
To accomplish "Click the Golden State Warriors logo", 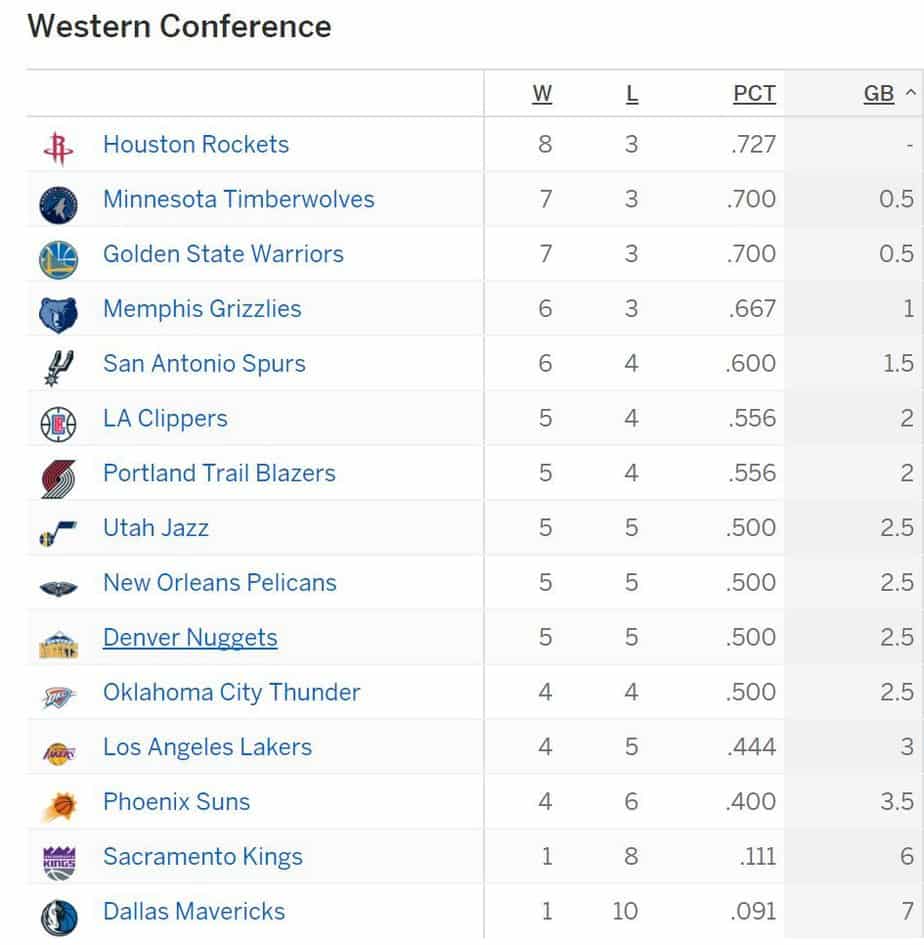I will tap(58, 260).
